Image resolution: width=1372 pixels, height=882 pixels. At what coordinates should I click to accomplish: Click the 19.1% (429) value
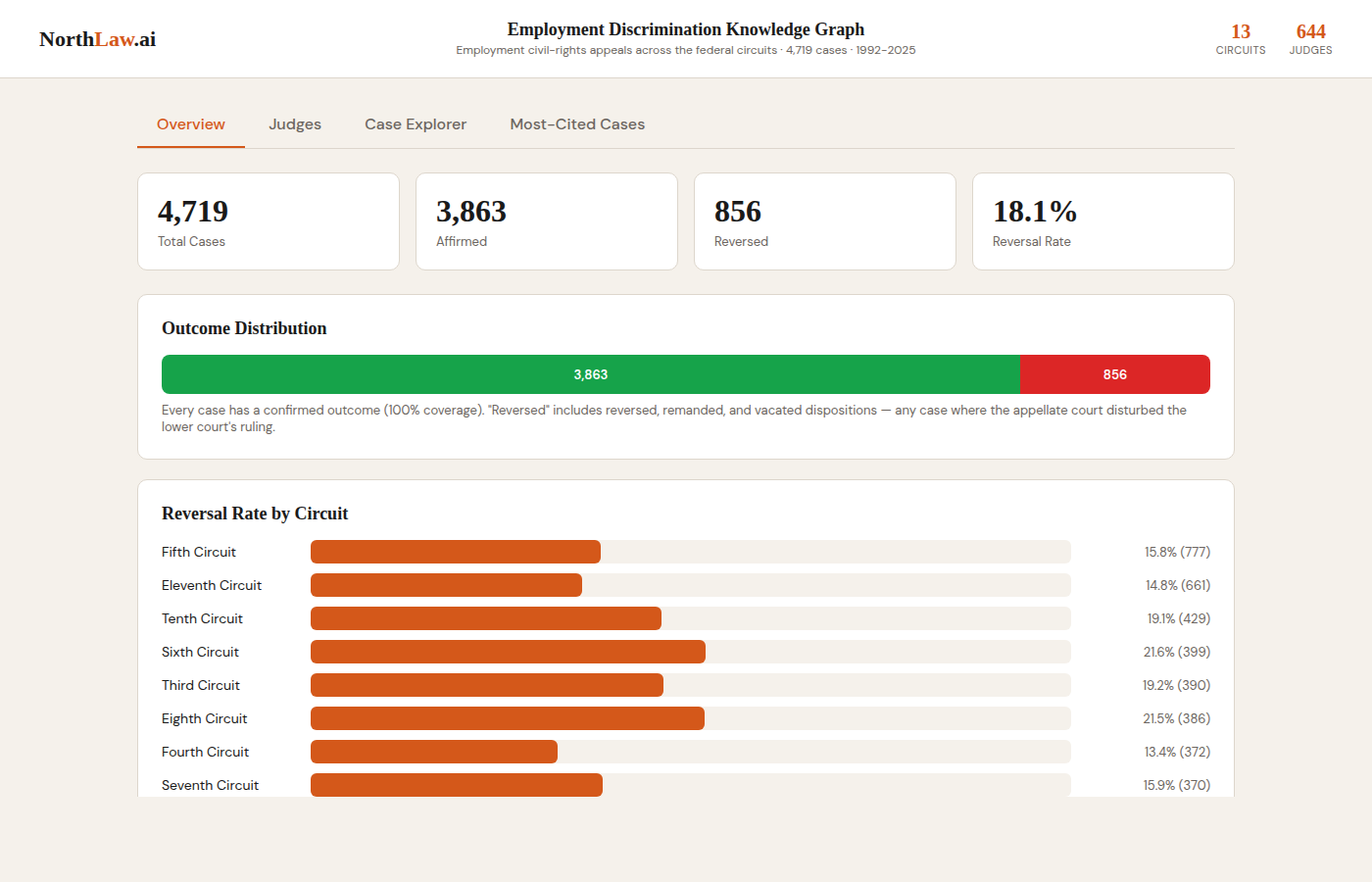tap(1179, 618)
